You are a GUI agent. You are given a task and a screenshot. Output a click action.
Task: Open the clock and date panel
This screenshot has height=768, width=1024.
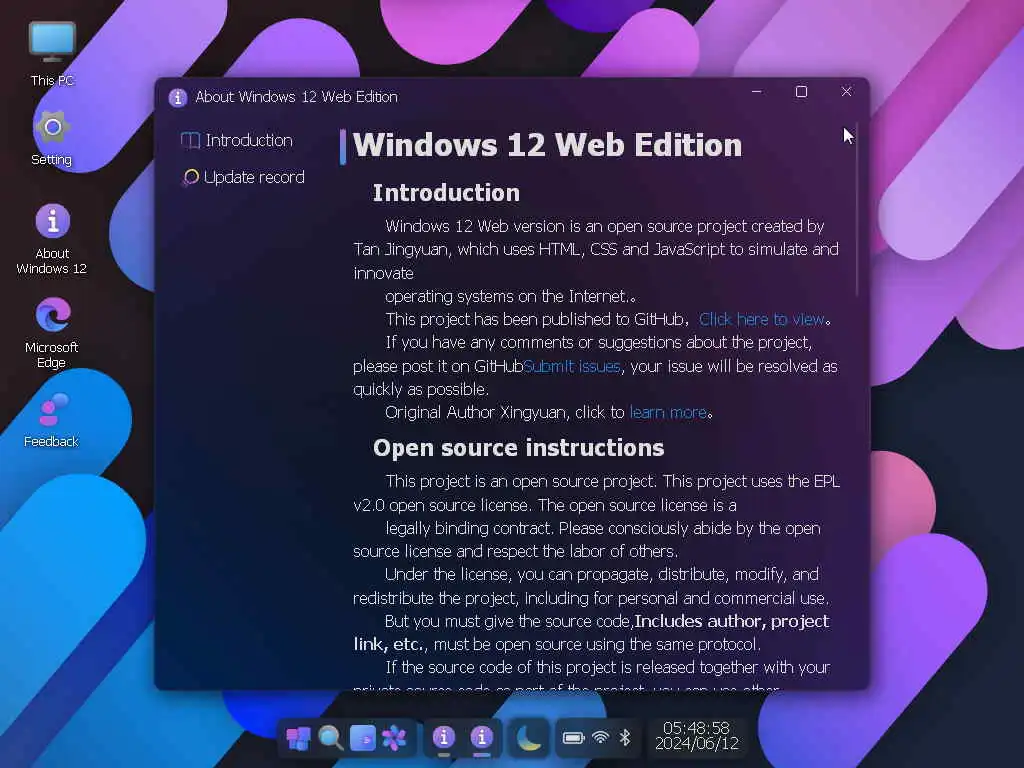697,736
